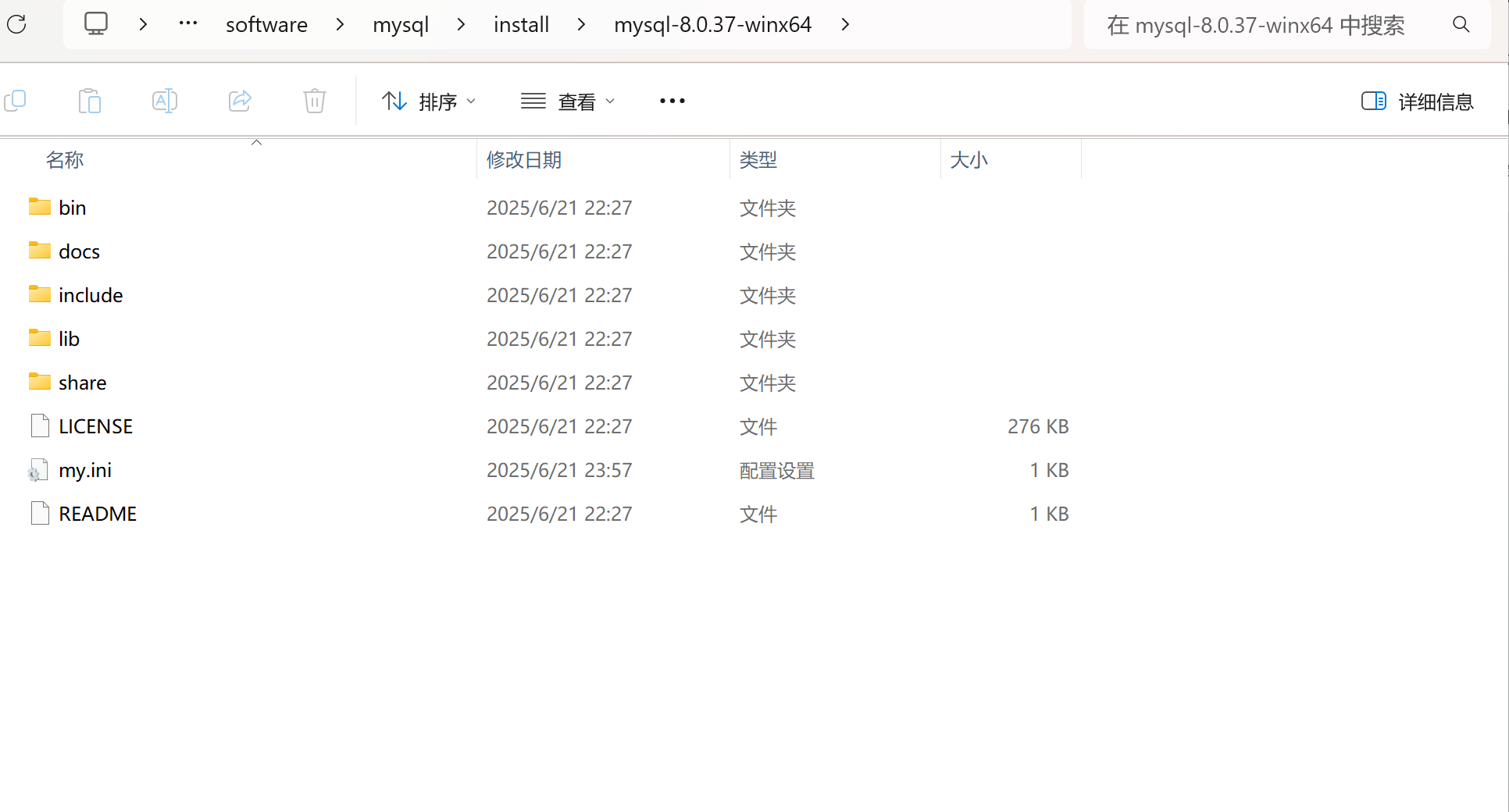Open the 排序 sort dropdown

(429, 101)
